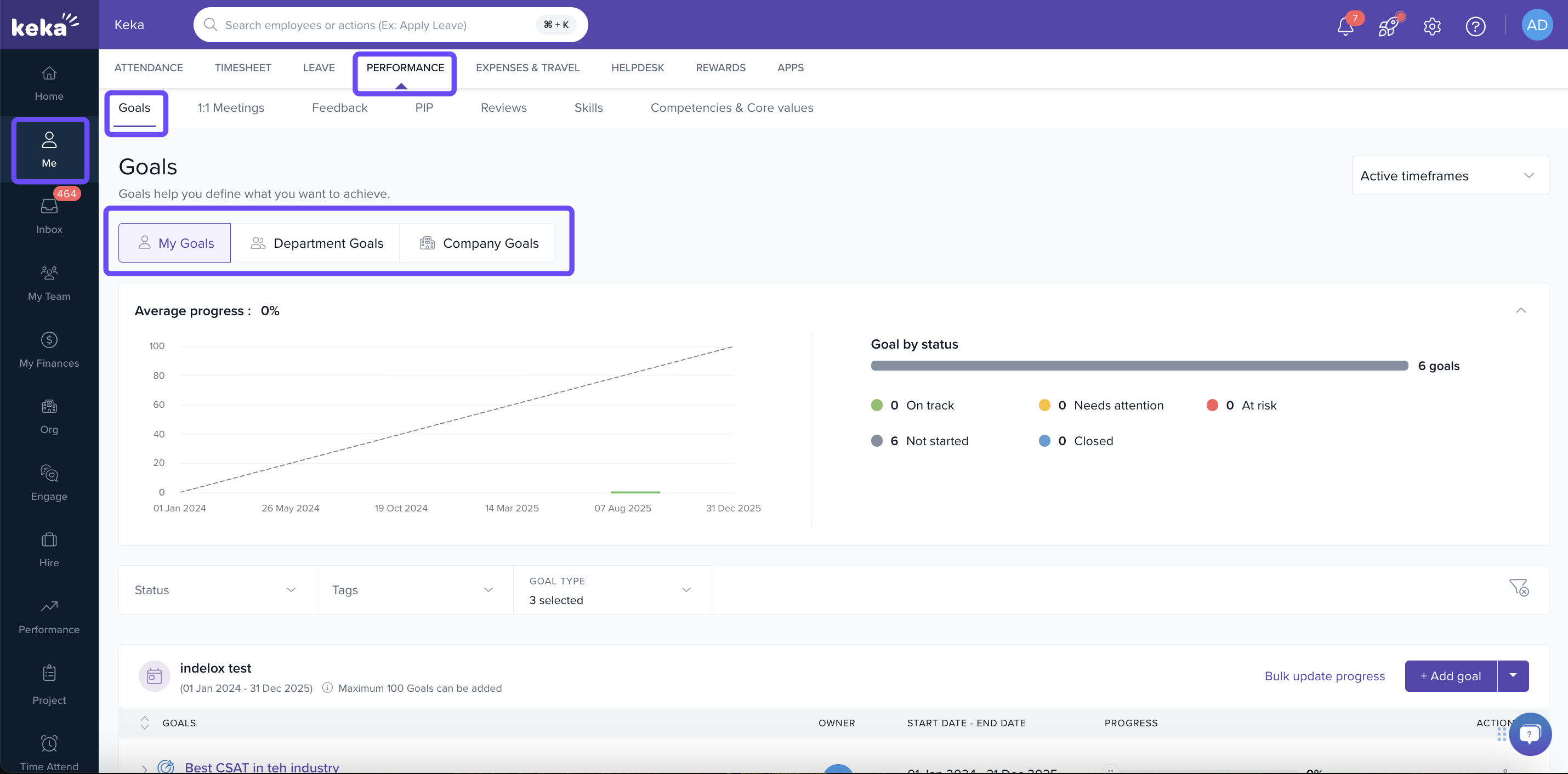The width and height of the screenshot is (1568, 774).
Task: Expand the Status filter dropdown
Action: (x=216, y=590)
